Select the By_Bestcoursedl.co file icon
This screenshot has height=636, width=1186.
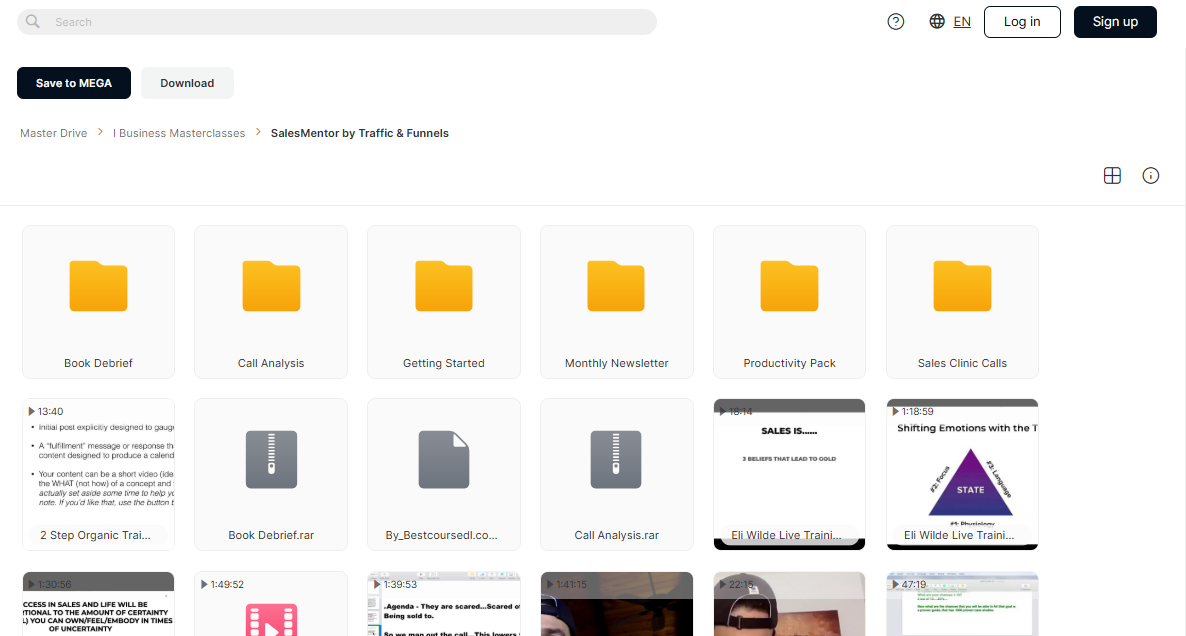pyautogui.click(x=444, y=459)
